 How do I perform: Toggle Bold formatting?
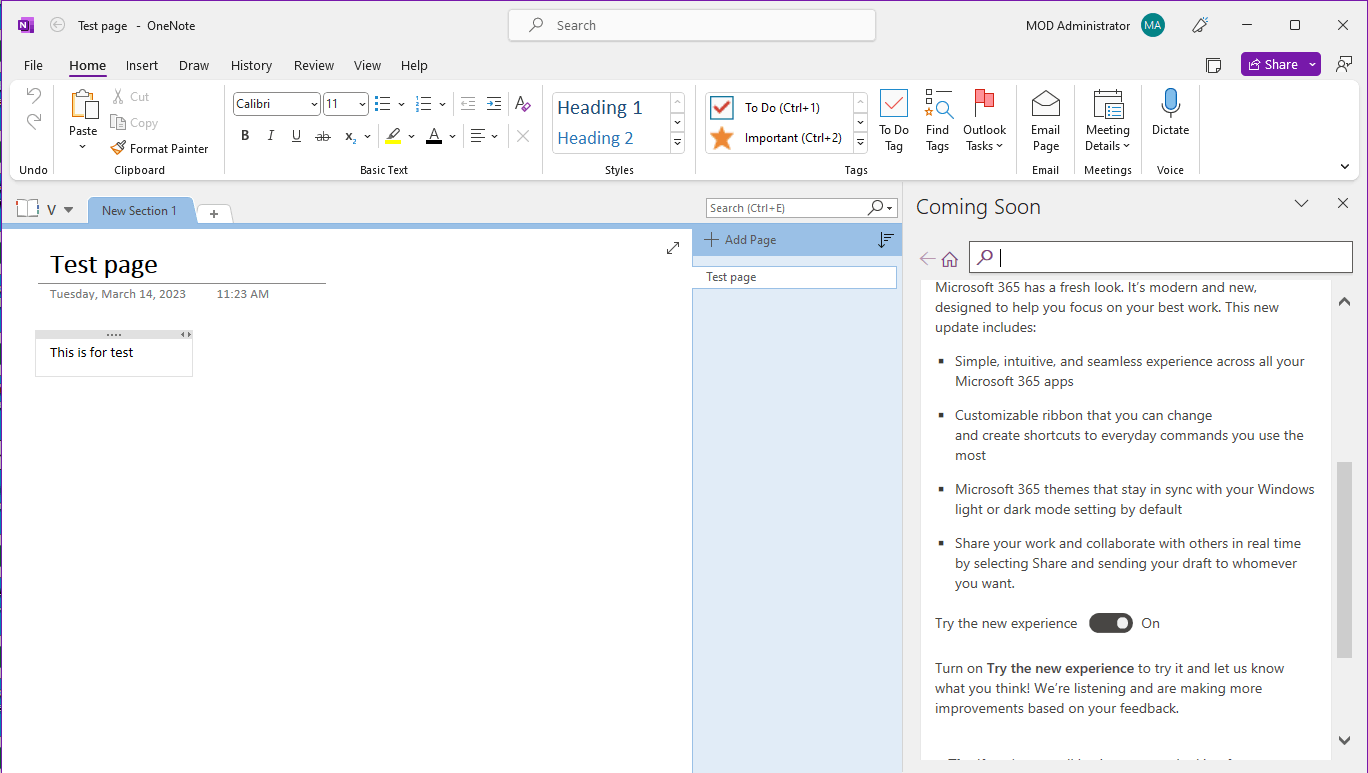tap(245, 136)
